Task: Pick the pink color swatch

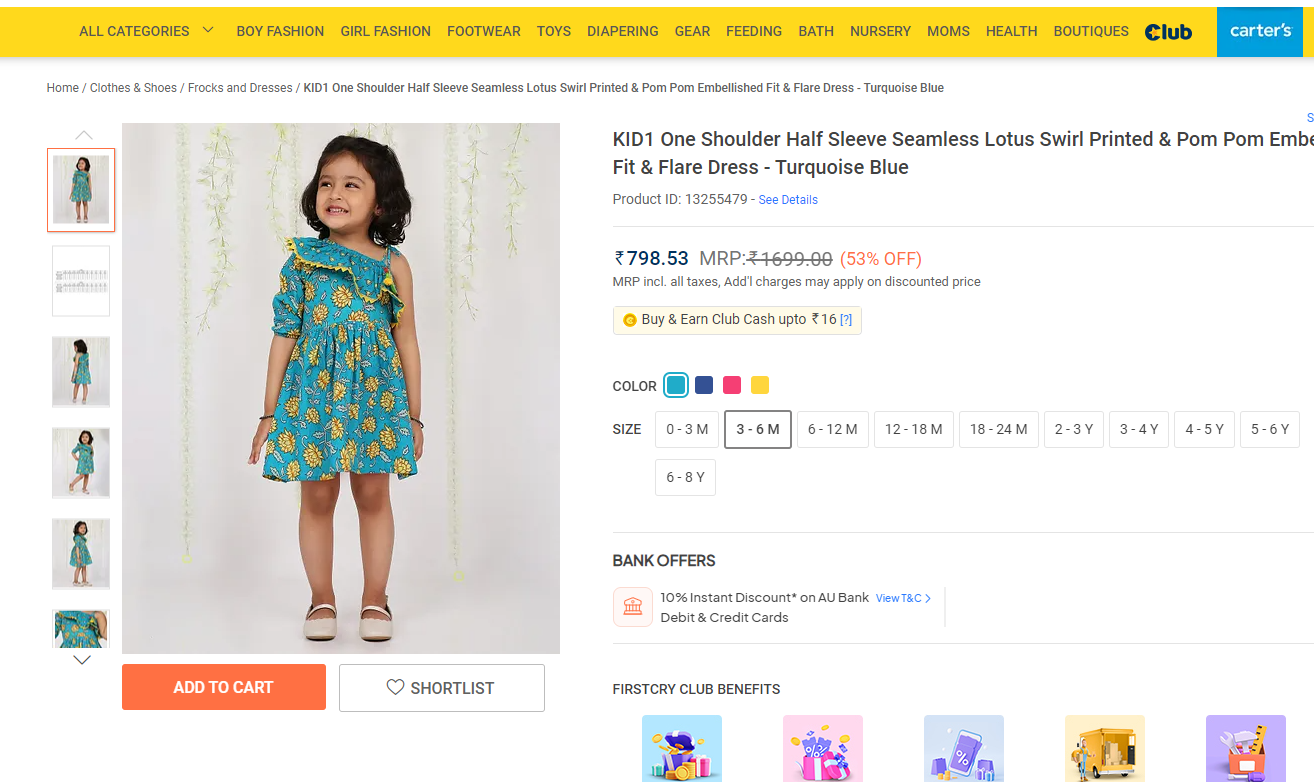Action: coord(732,385)
